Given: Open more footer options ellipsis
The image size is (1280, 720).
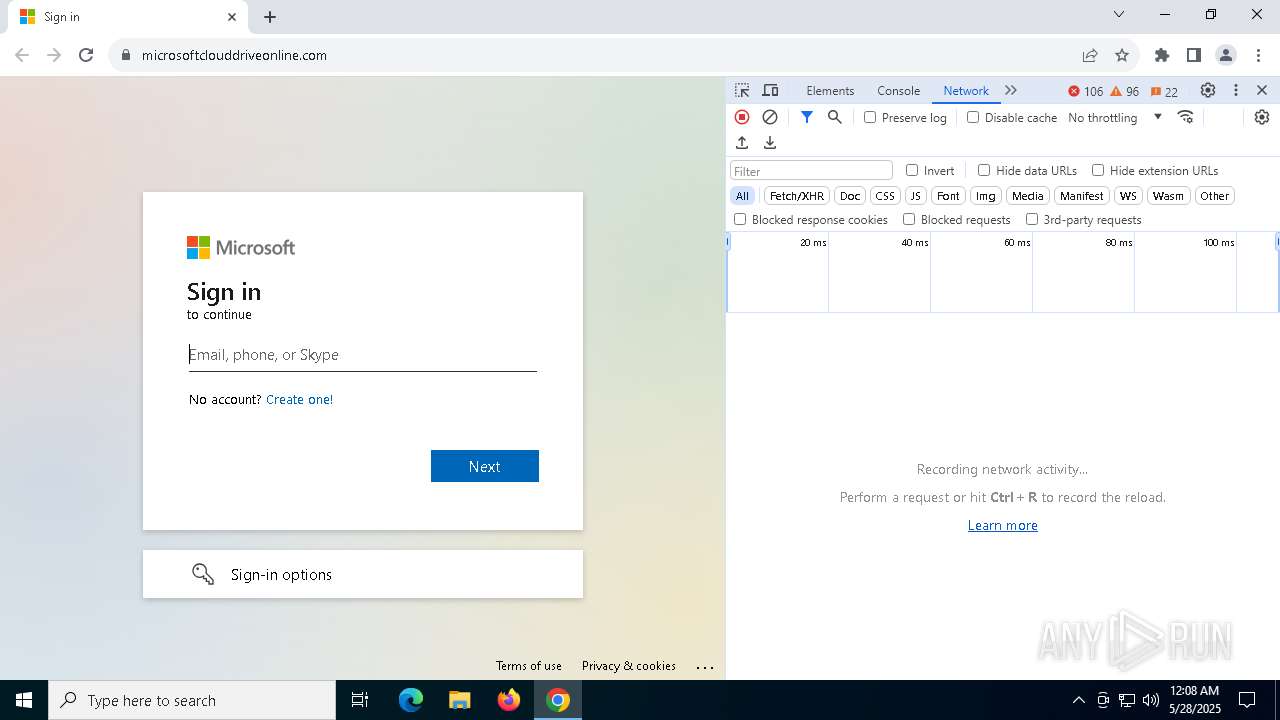Looking at the screenshot, I should click(705, 667).
